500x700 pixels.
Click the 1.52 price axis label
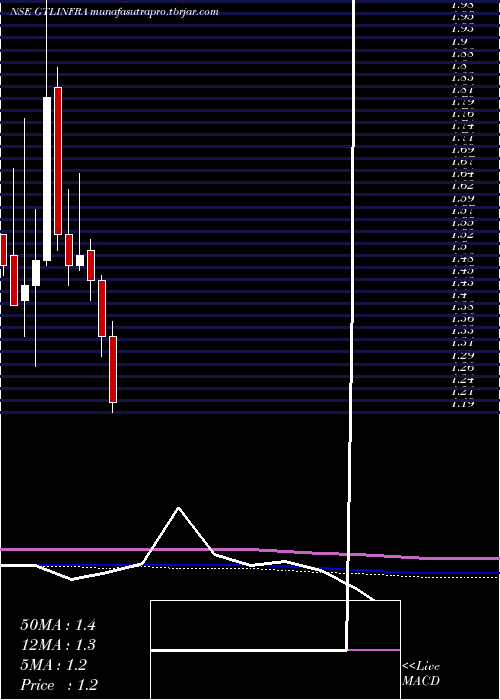pos(462,234)
